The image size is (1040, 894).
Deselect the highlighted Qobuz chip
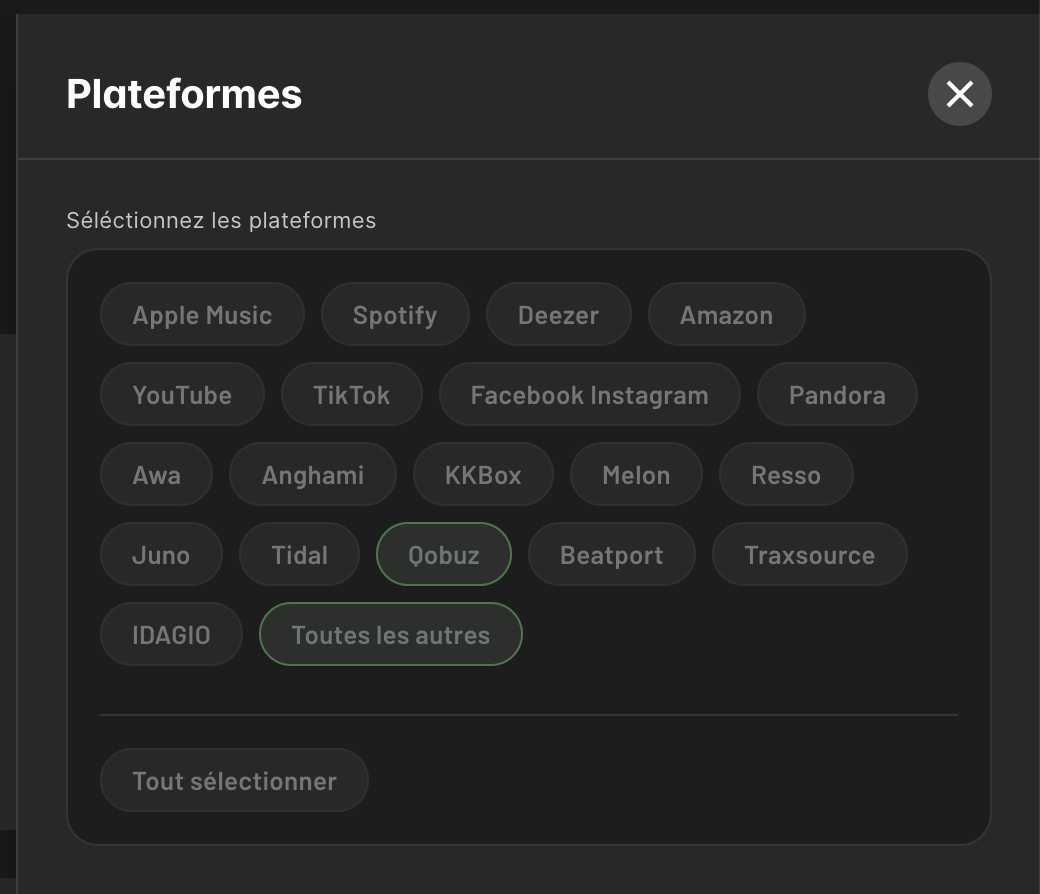[x=444, y=555]
